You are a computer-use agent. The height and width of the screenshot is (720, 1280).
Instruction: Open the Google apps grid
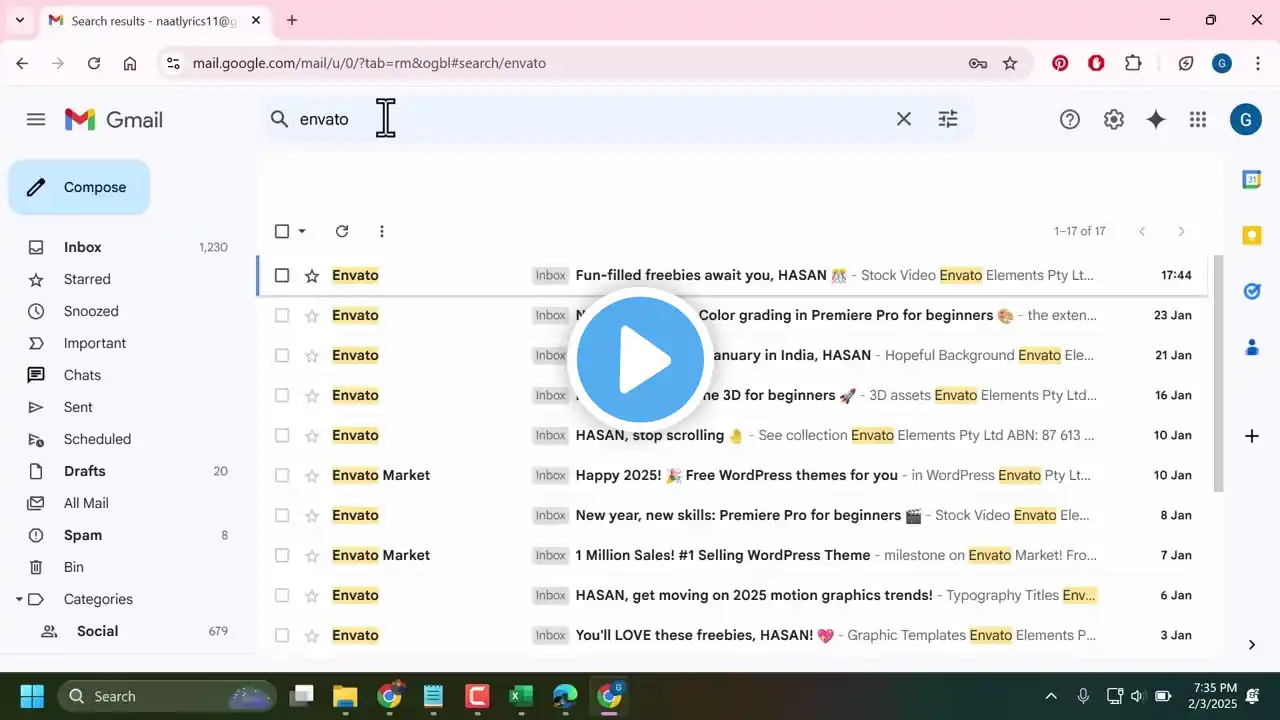coord(1197,120)
